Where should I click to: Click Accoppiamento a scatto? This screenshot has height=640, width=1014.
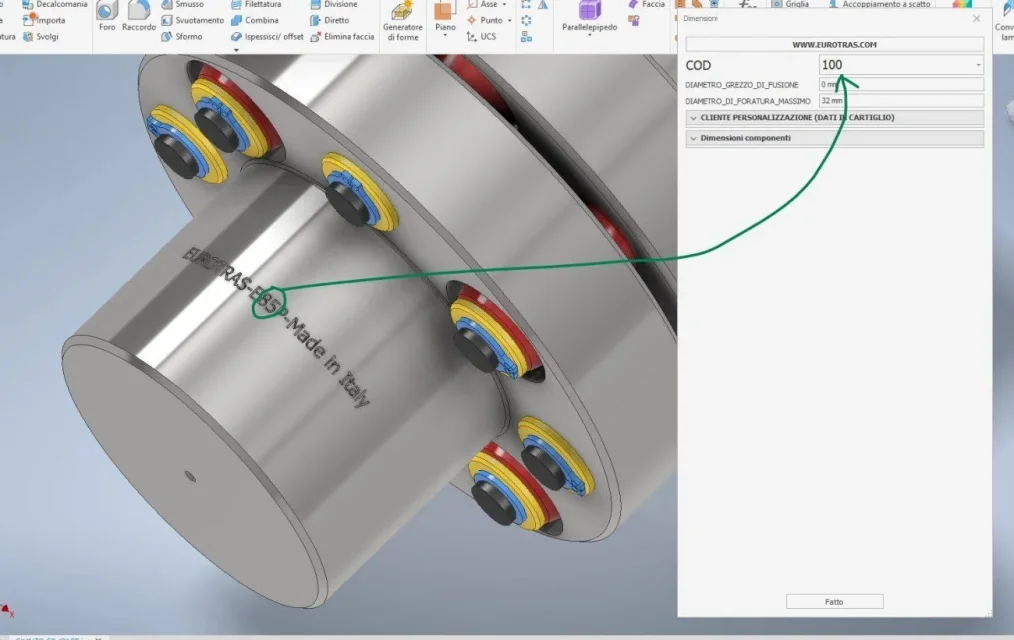(x=879, y=4)
